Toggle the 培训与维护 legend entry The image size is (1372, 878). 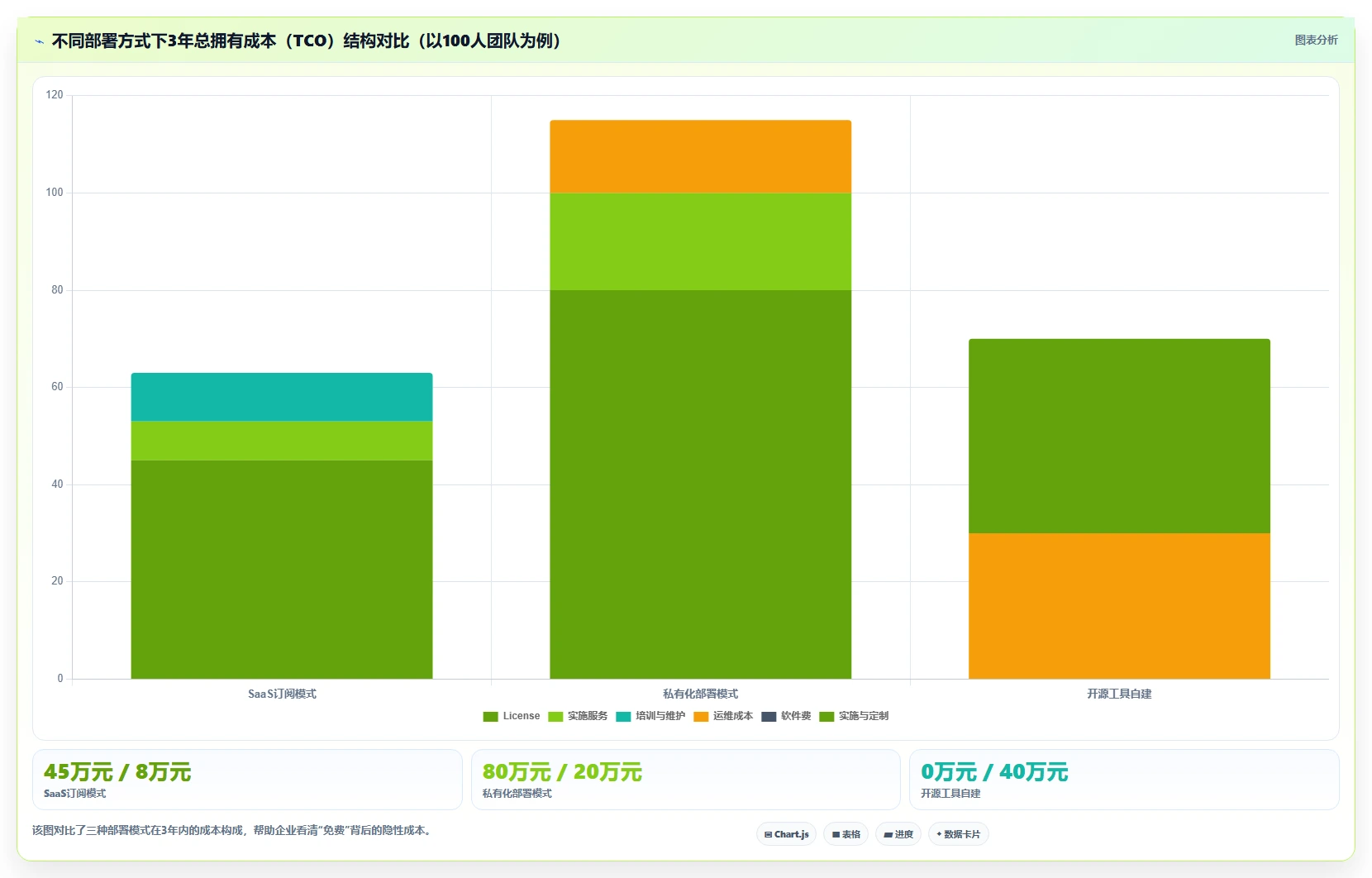tap(650, 716)
